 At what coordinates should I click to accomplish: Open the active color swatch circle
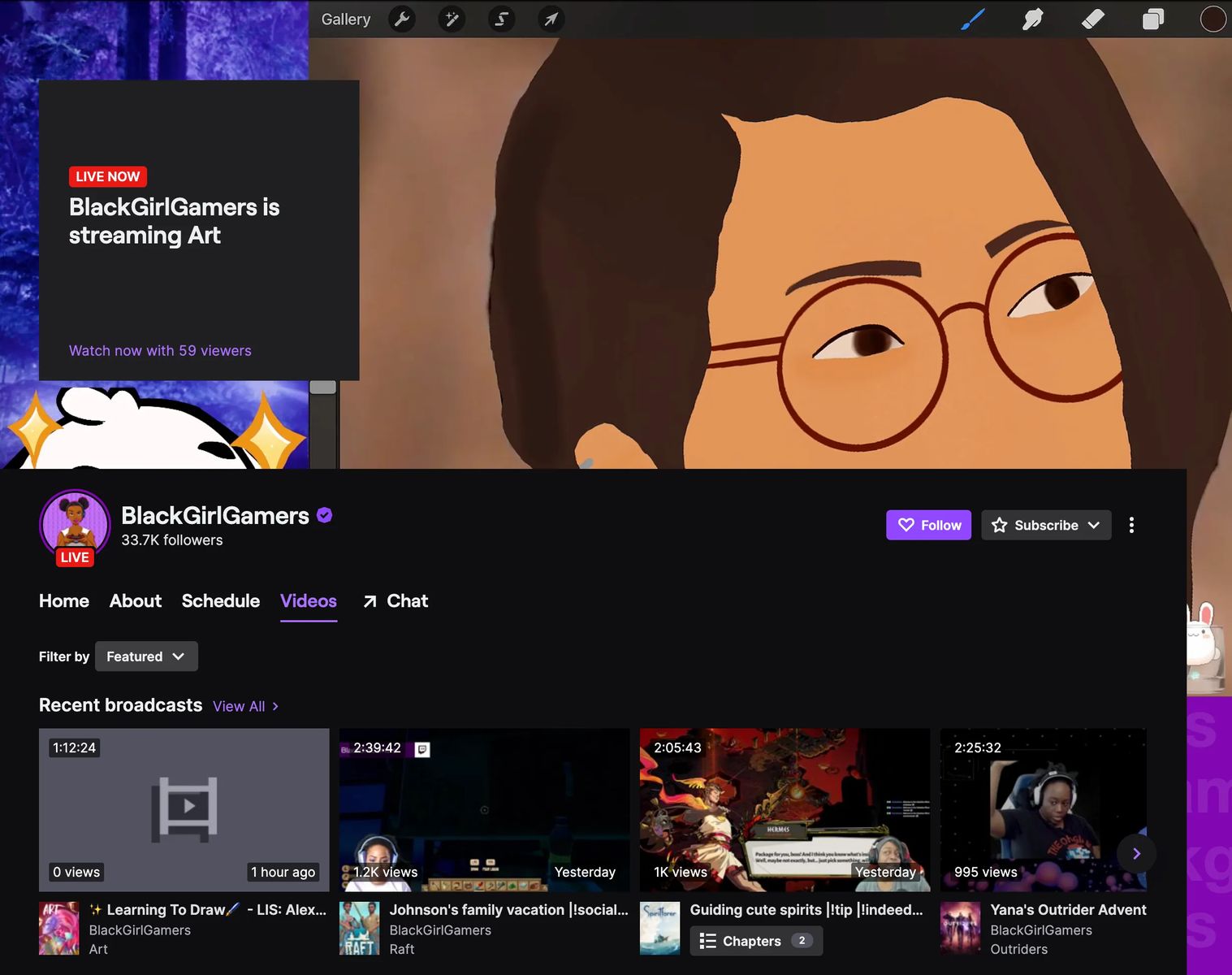[x=1213, y=19]
